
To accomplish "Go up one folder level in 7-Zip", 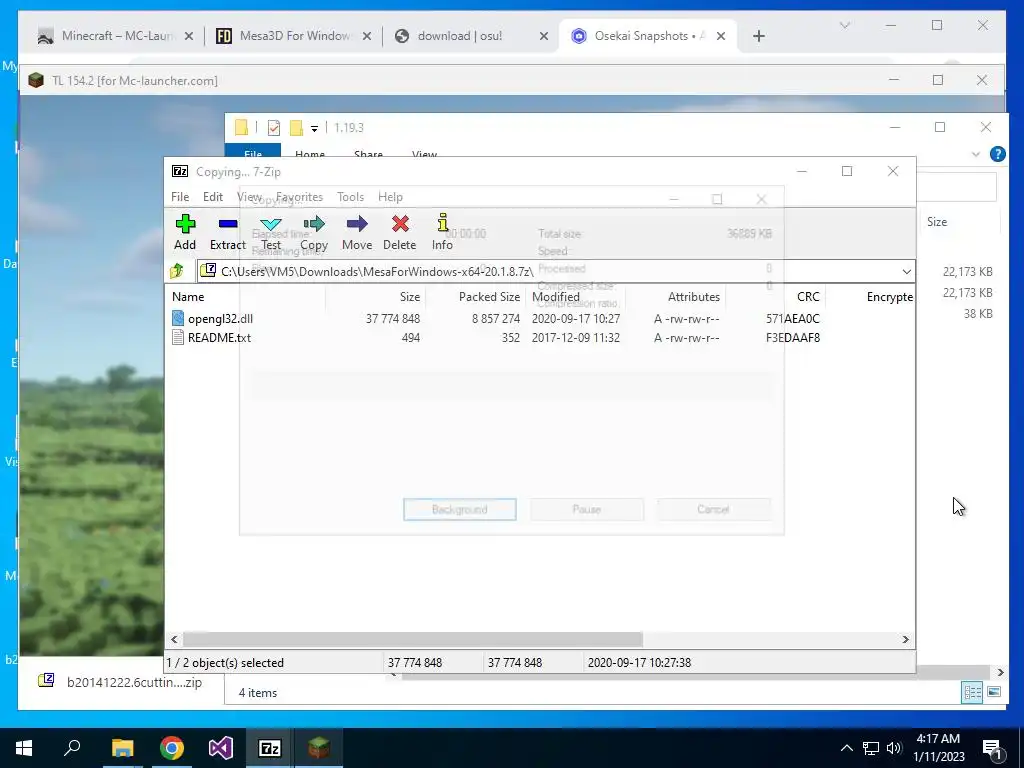I will tap(177, 271).
